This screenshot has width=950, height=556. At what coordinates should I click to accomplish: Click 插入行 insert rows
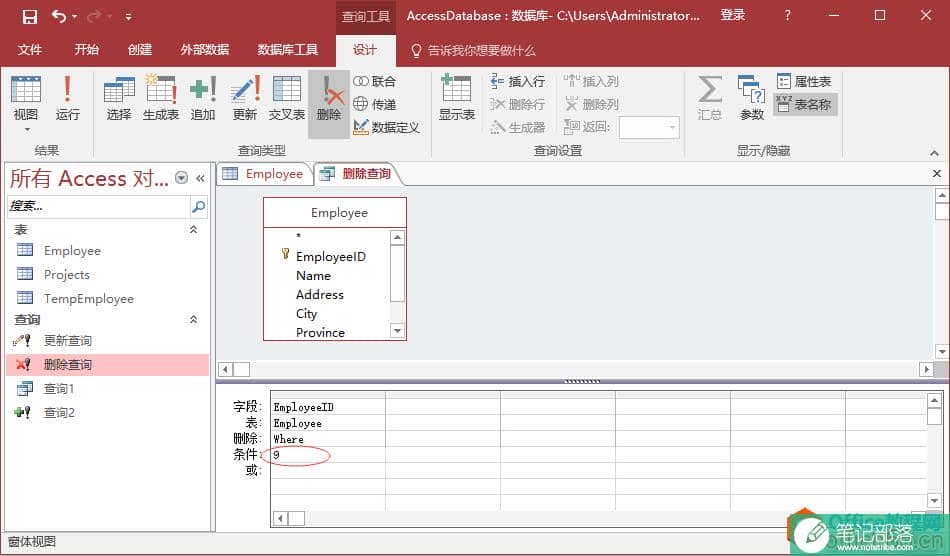[x=517, y=81]
